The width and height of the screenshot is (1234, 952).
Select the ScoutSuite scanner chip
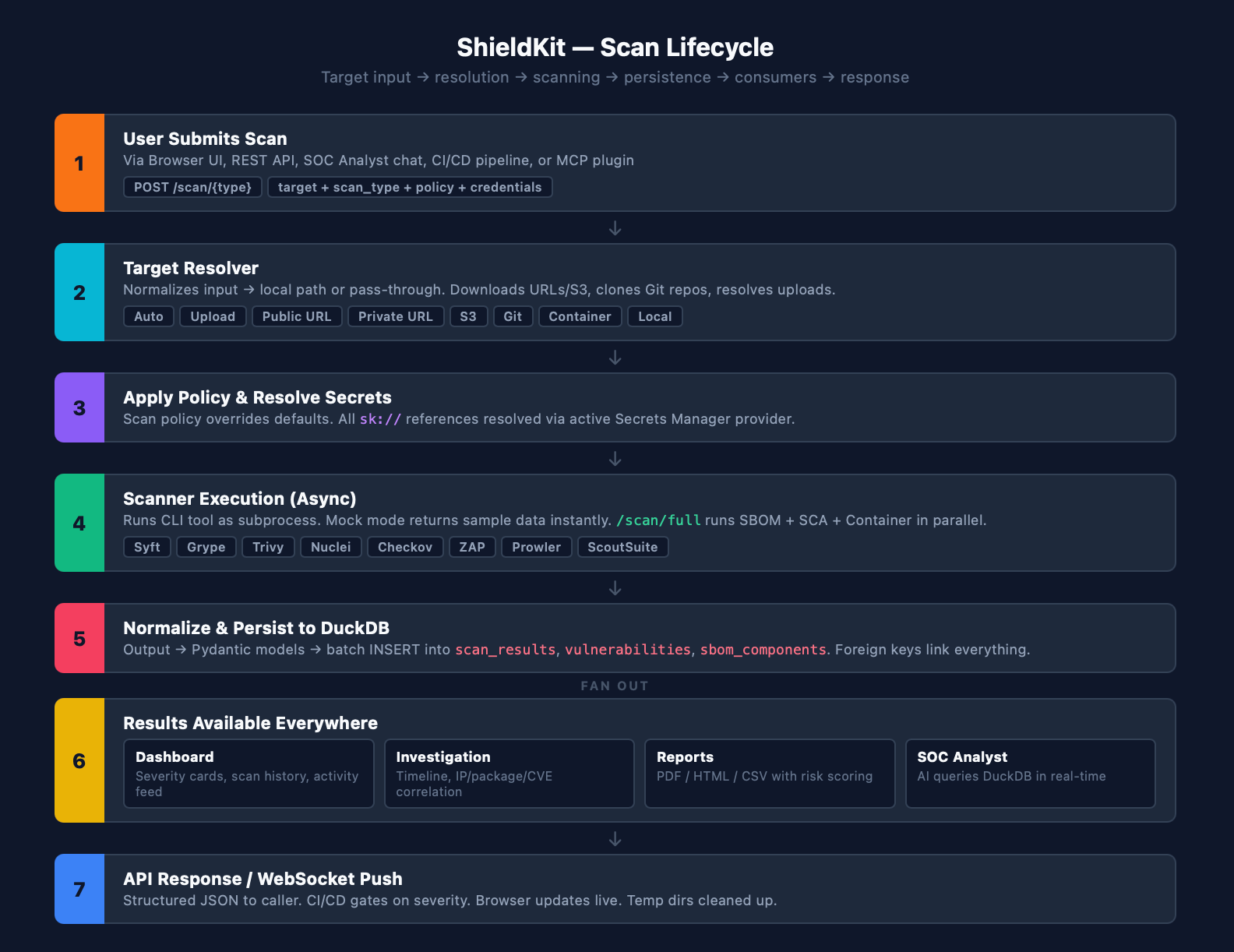pyautogui.click(x=622, y=547)
